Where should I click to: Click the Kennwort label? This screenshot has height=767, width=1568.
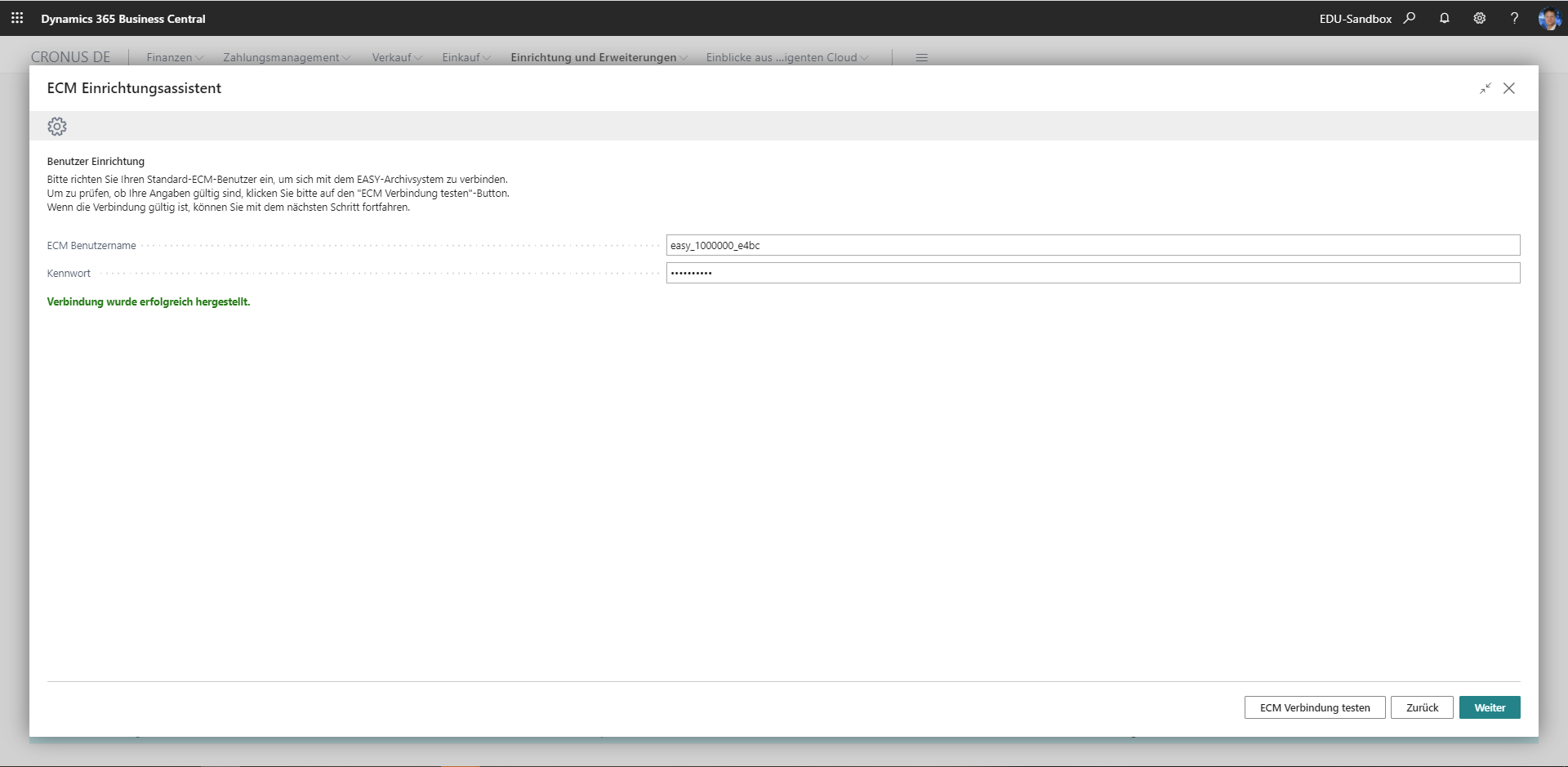[69, 274]
